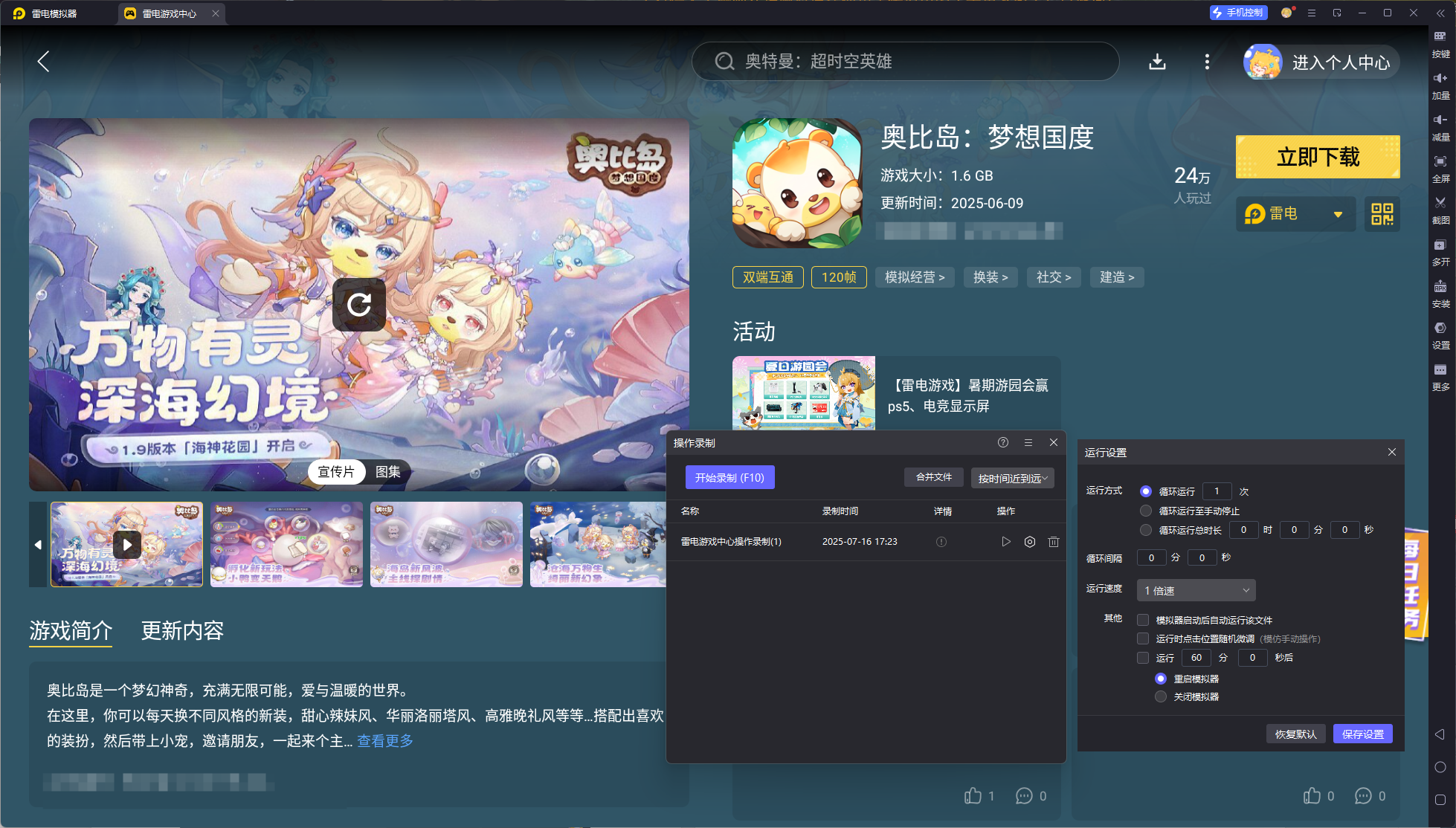
Task: Click the 循环运行 count input field
Action: click(x=1217, y=491)
